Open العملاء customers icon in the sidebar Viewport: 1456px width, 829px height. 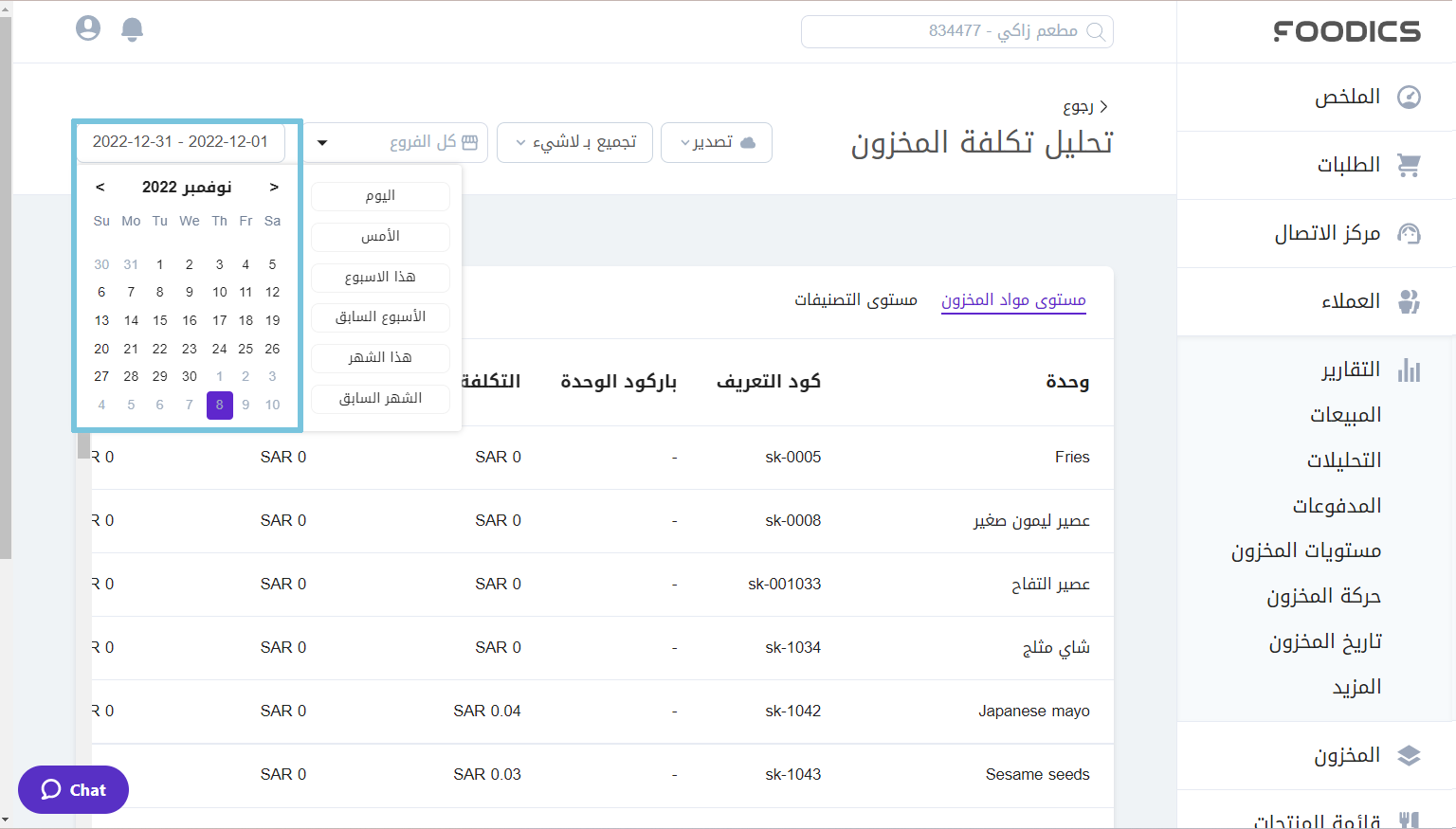(1410, 301)
